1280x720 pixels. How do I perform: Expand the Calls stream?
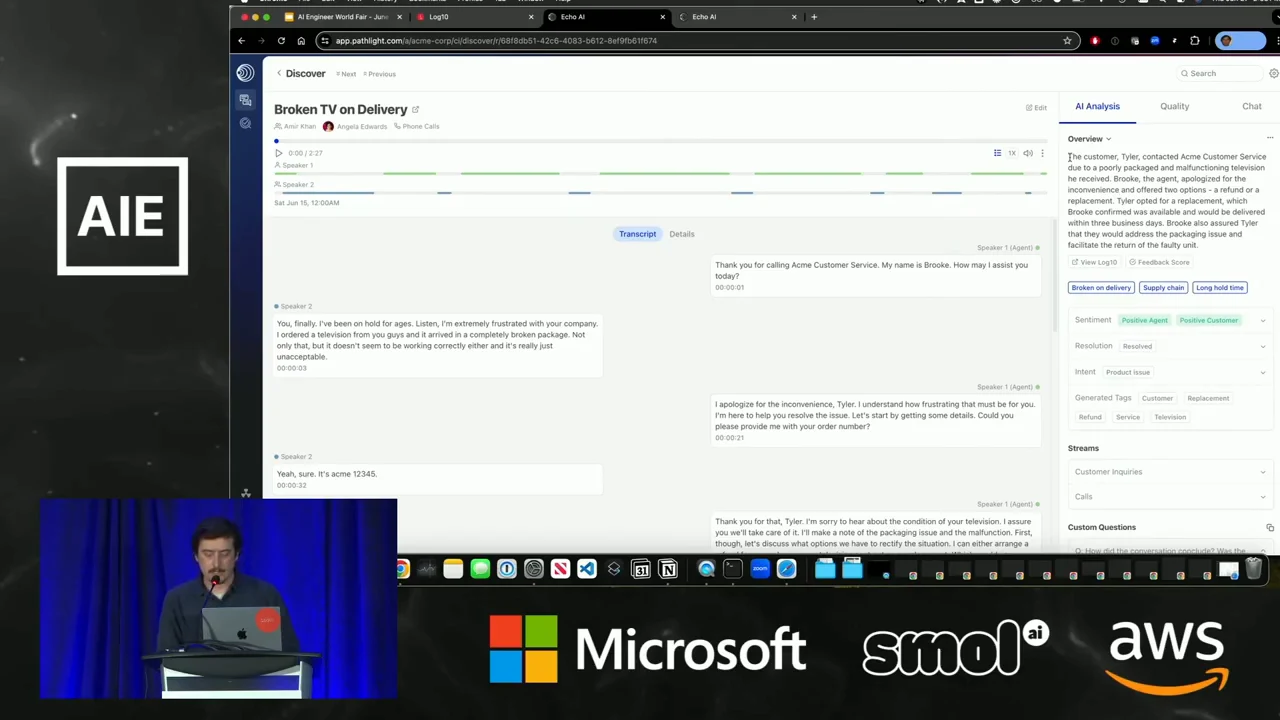(x=1170, y=497)
